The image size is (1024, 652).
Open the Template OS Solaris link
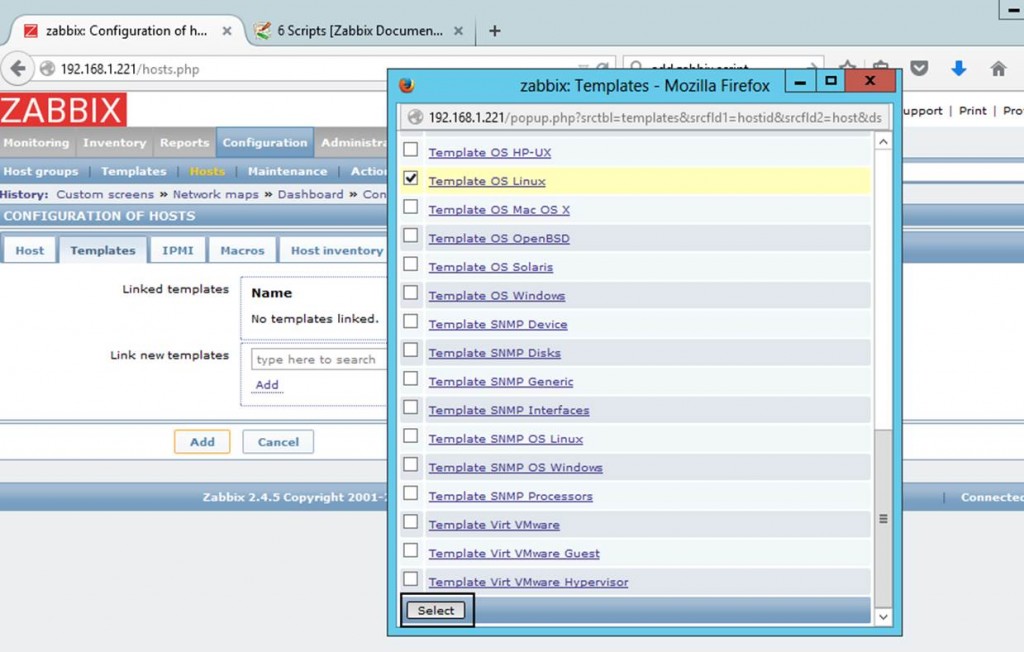pyautogui.click(x=490, y=267)
